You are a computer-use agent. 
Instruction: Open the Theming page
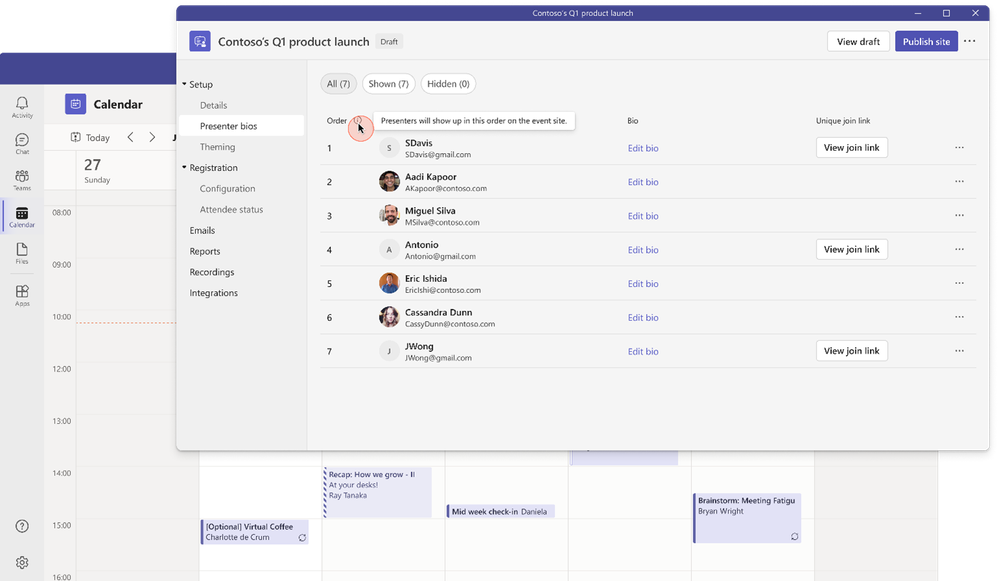coord(217,147)
